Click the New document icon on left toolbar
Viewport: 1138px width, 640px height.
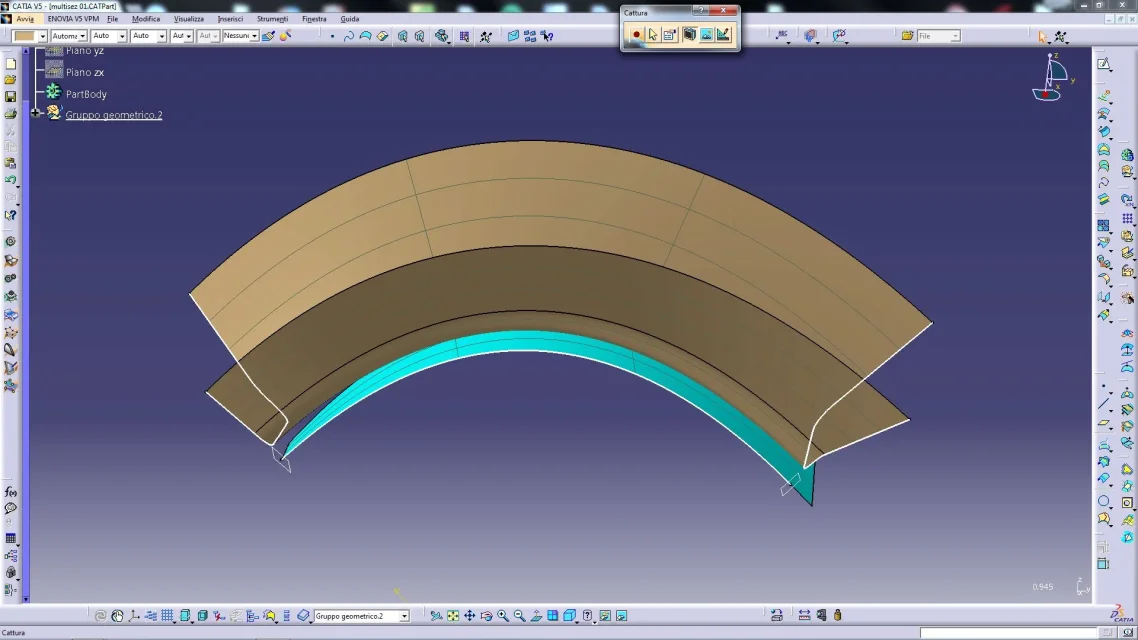(x=10, y=63)
